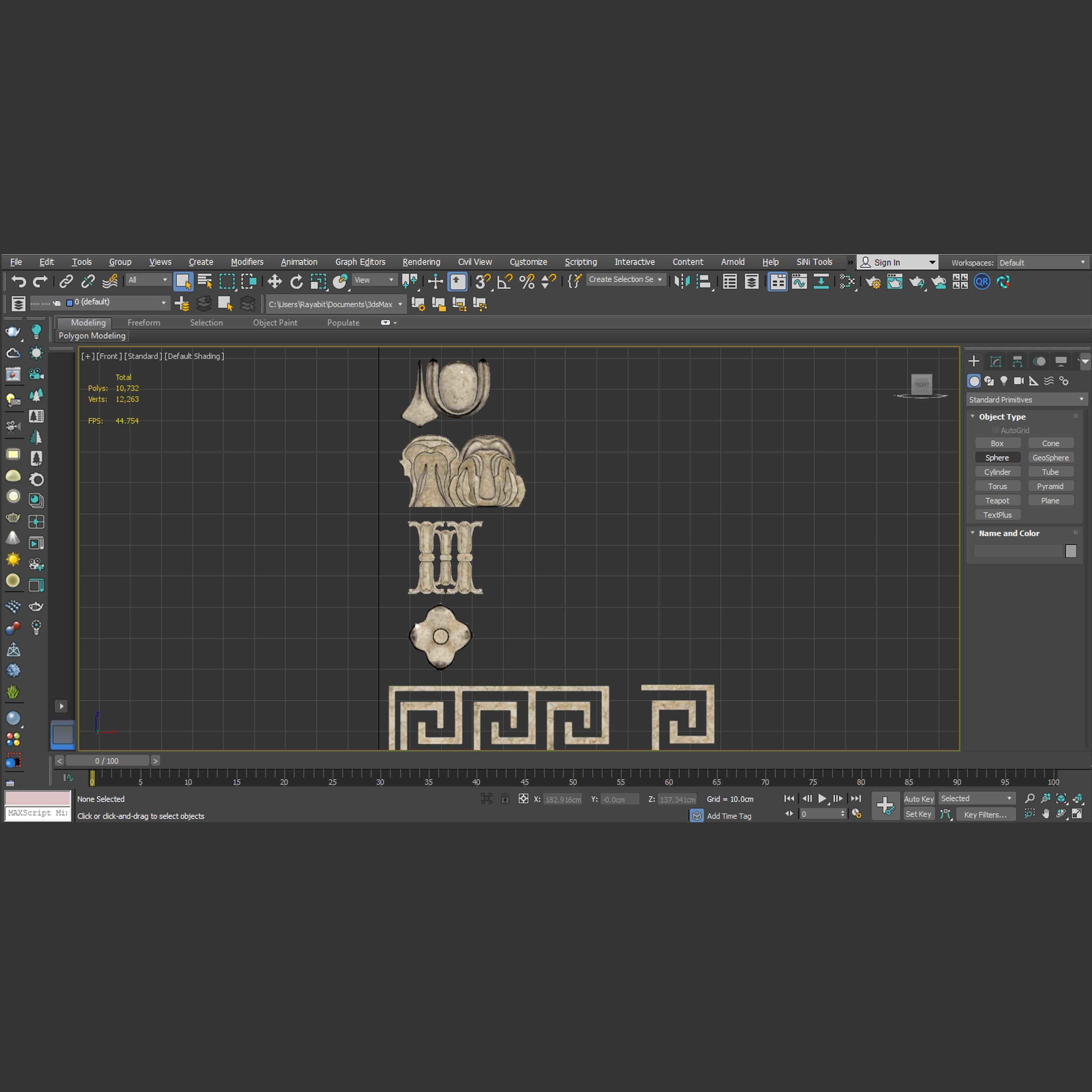
Task: Toggle Set Key mode
Action: tap(918, 814)
